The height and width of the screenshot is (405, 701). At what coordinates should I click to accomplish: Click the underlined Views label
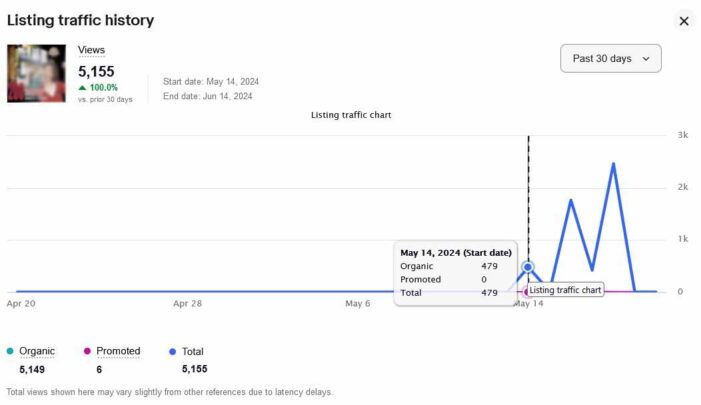[x=91, y=50]
